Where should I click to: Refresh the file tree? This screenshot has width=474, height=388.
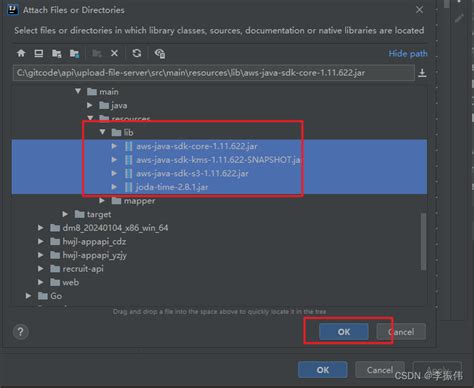pos(137,53)
